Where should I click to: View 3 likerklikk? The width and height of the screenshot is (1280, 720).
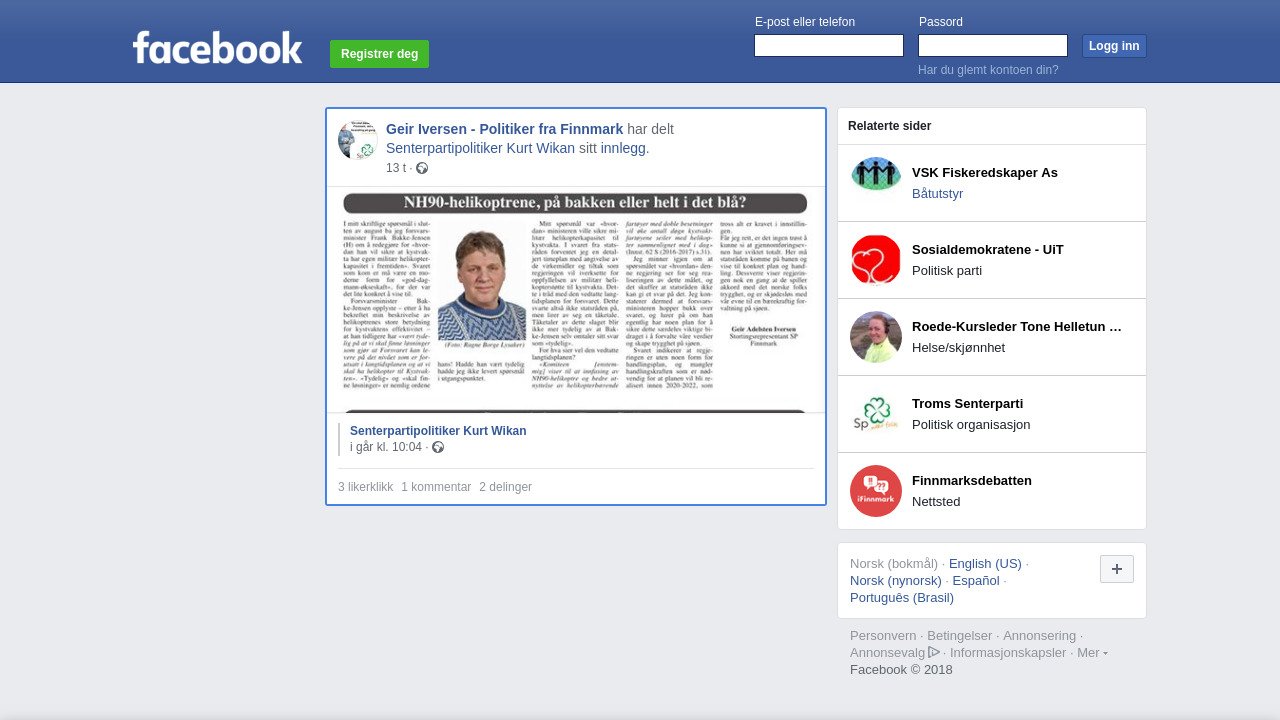tap(366, 487)
